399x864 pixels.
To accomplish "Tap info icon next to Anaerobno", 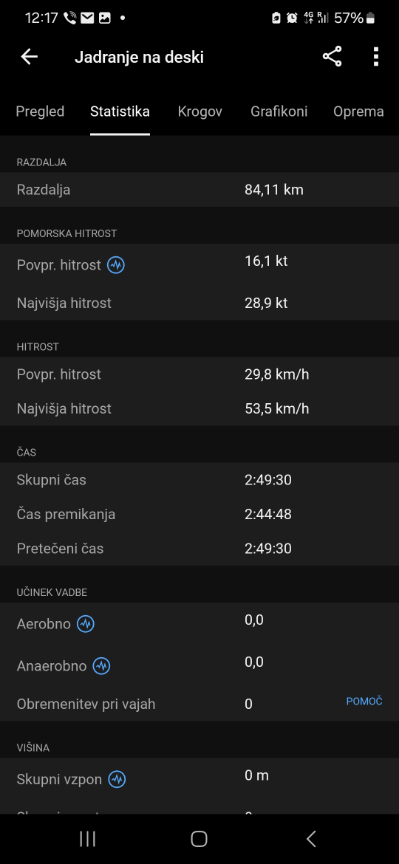I will 101,666.
